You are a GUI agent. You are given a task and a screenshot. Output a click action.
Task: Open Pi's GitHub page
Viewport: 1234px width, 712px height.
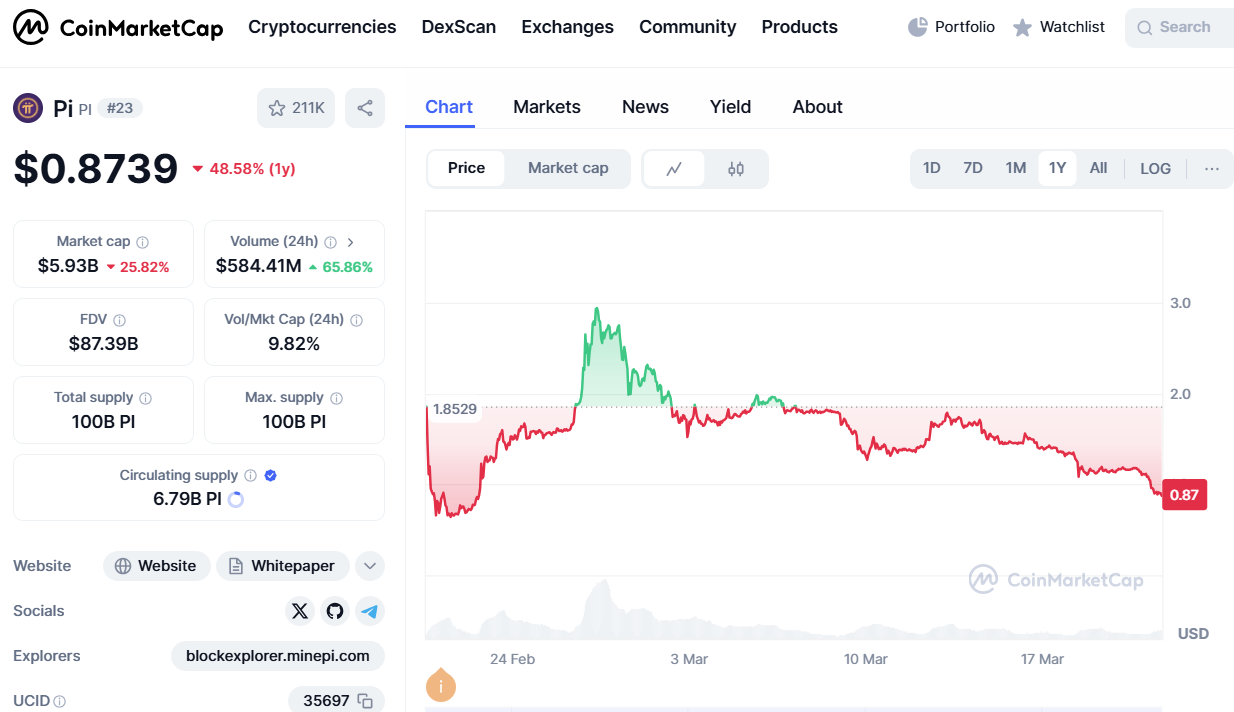(334, 611)
